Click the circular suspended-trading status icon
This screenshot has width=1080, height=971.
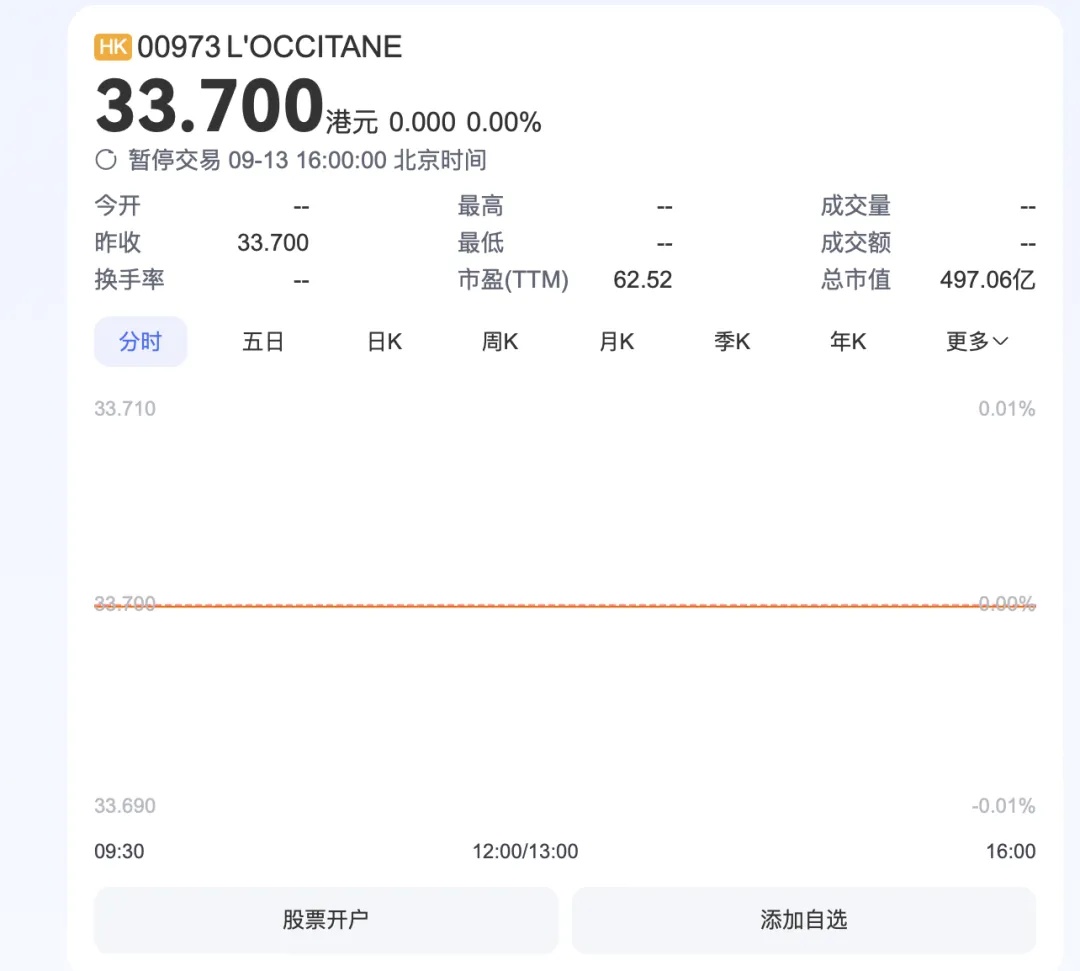coord(106,160)
